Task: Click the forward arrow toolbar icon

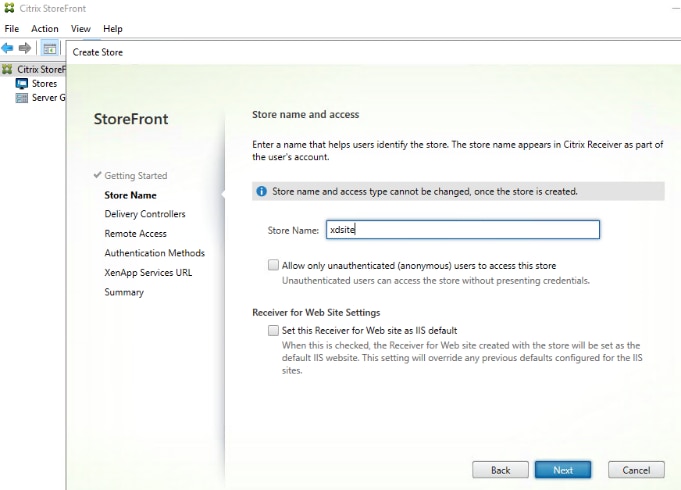Action: 25,48
